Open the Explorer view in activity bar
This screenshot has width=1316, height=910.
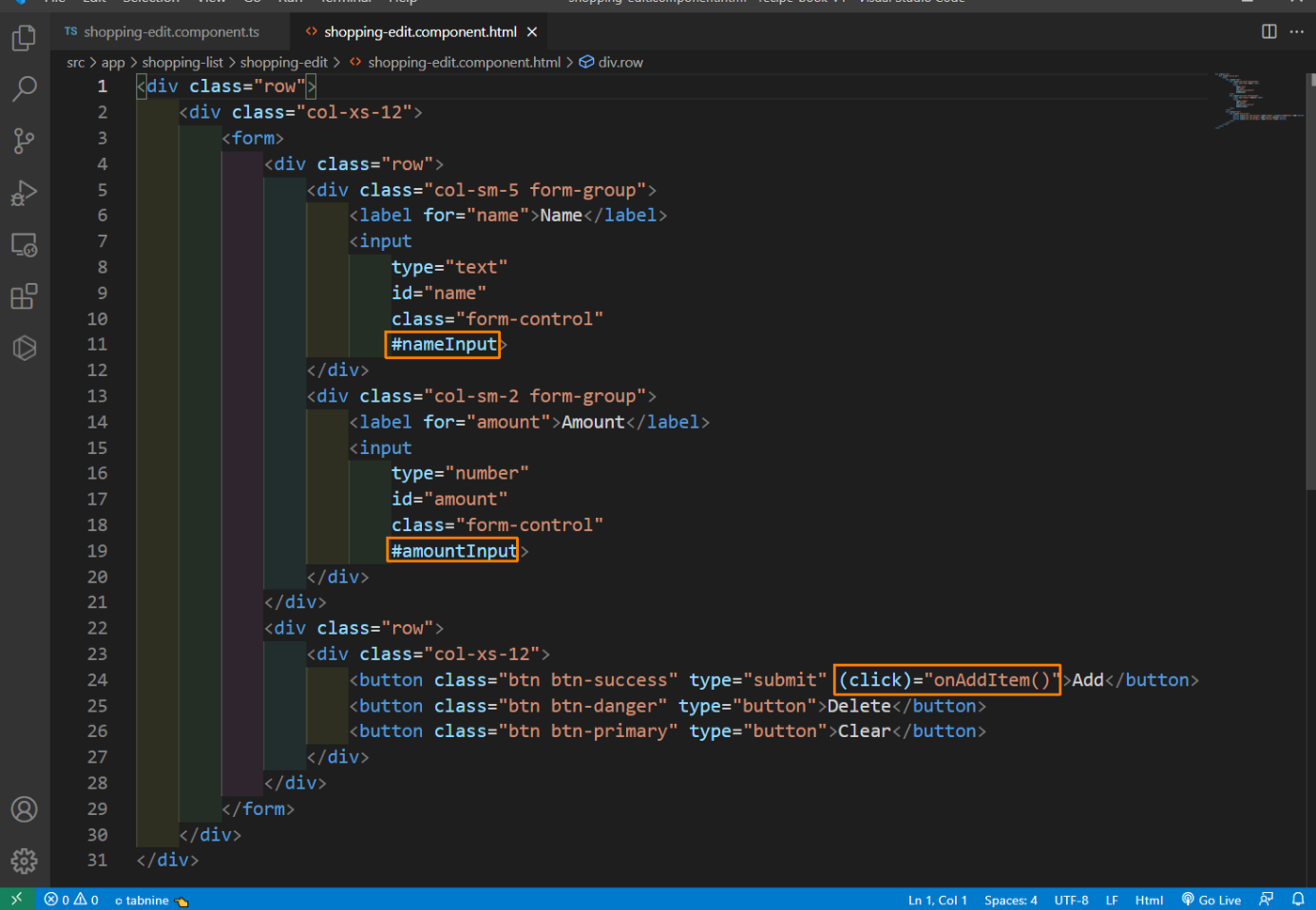[24, 38]
